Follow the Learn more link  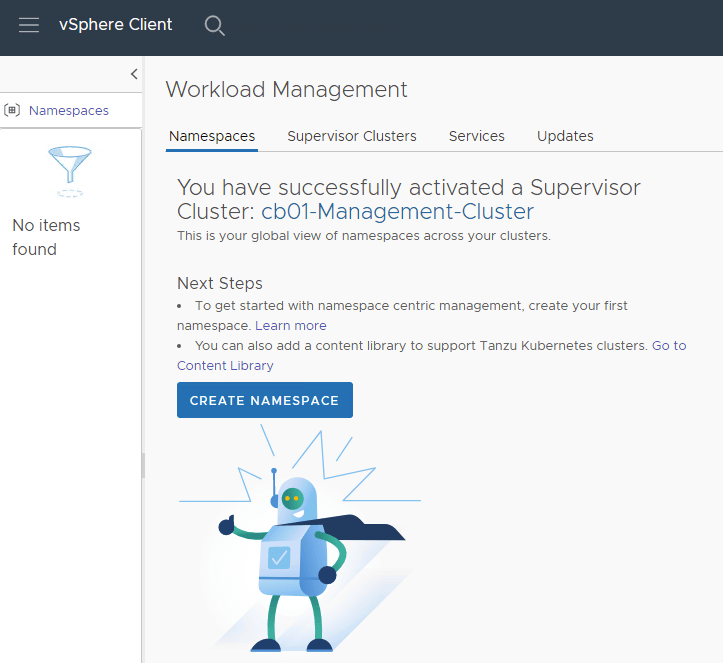(x=290, y=326)
